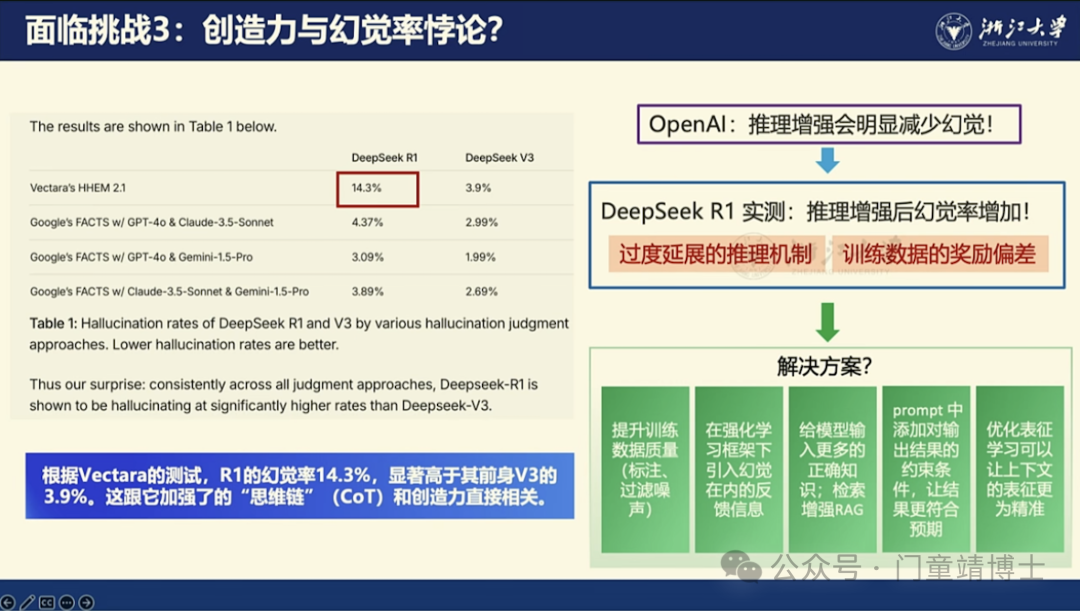Viewport: 1080px width, 611px height.
Task: Click the DeepSeek R1 column header
Action: (384, 157)
